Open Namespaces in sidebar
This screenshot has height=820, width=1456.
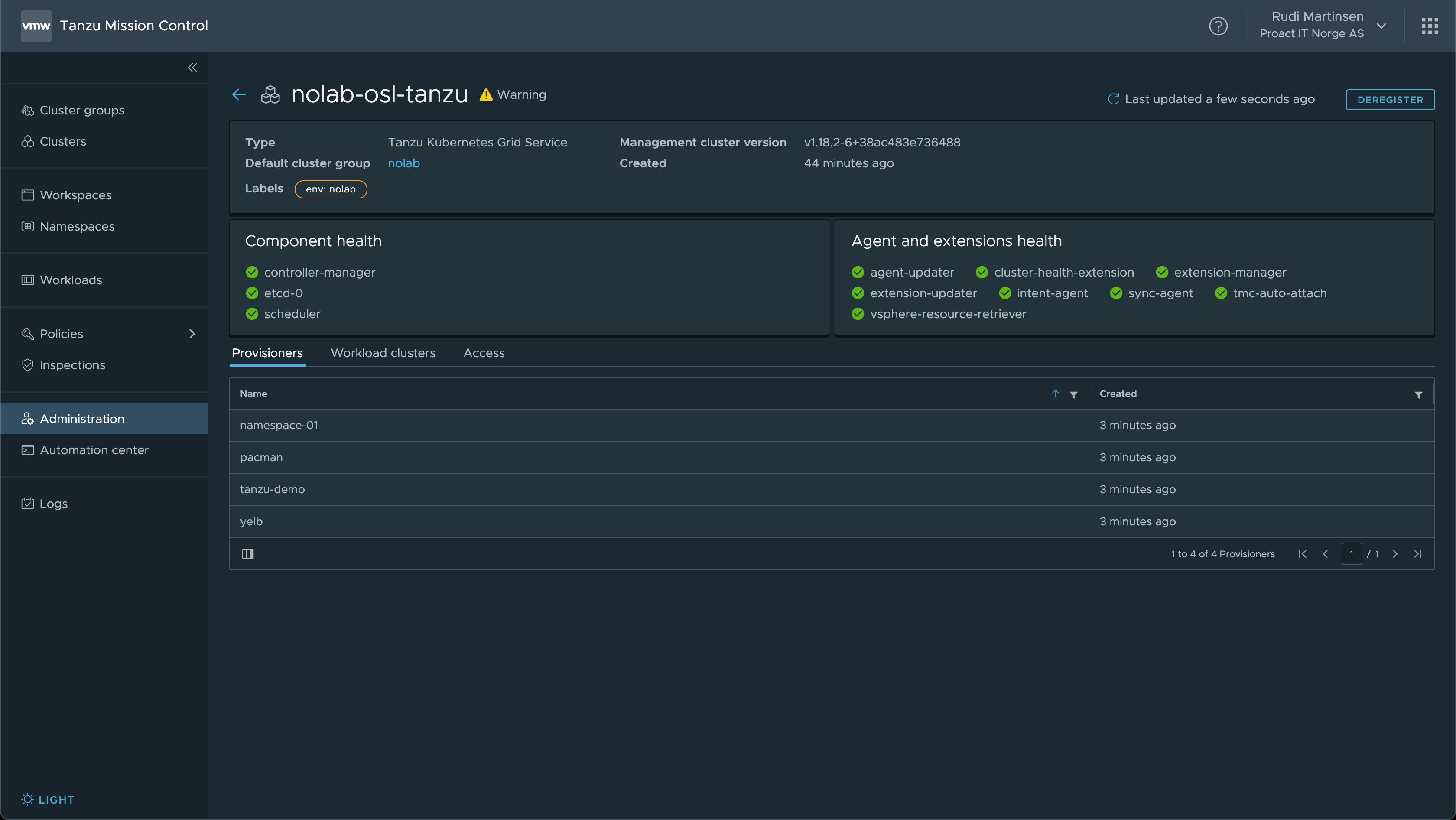tap(104, 226)
